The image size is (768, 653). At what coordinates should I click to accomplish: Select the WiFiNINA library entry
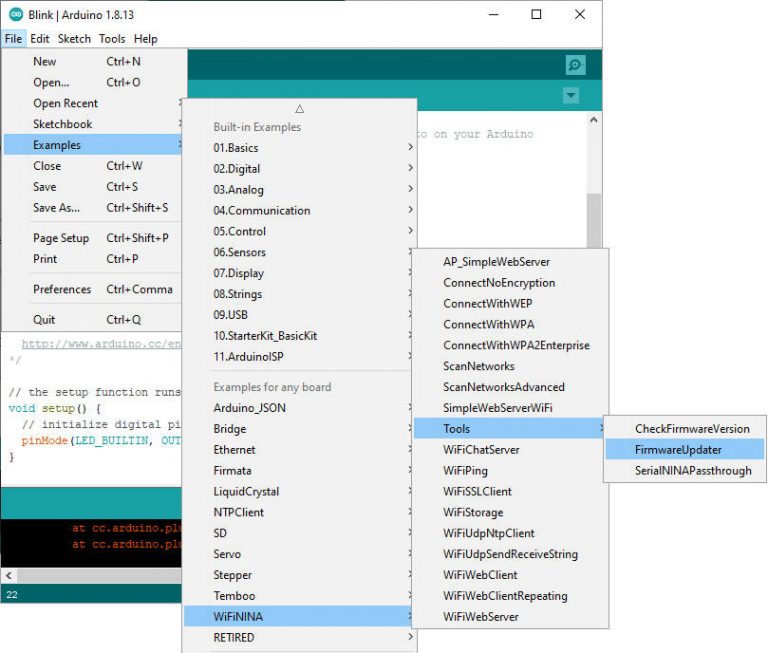(299, 617)
